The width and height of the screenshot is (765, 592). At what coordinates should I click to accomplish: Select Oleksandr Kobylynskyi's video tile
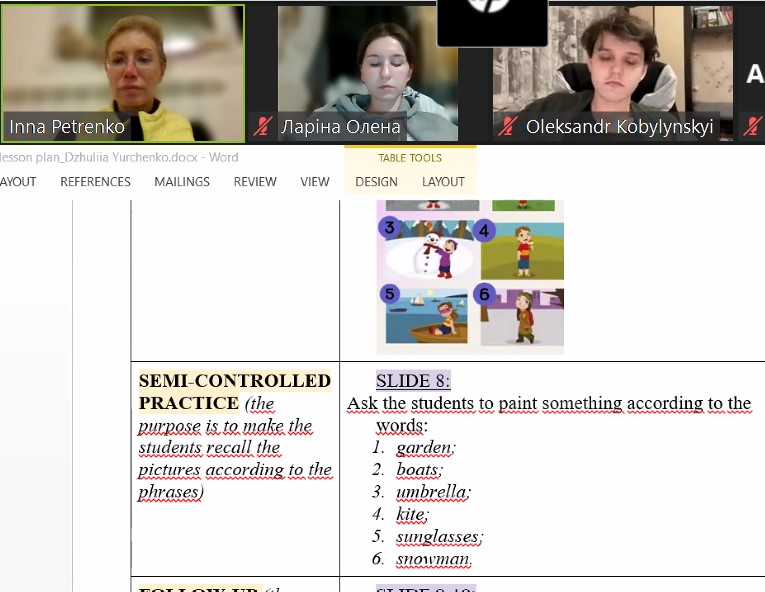point(613,73)
